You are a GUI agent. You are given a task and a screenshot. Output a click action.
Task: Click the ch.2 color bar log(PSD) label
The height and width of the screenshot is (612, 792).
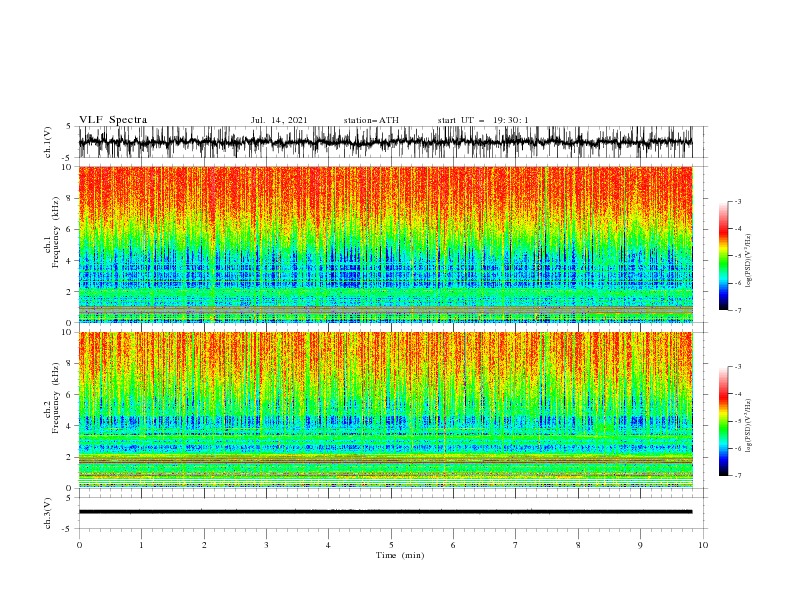tap(748, 425)
